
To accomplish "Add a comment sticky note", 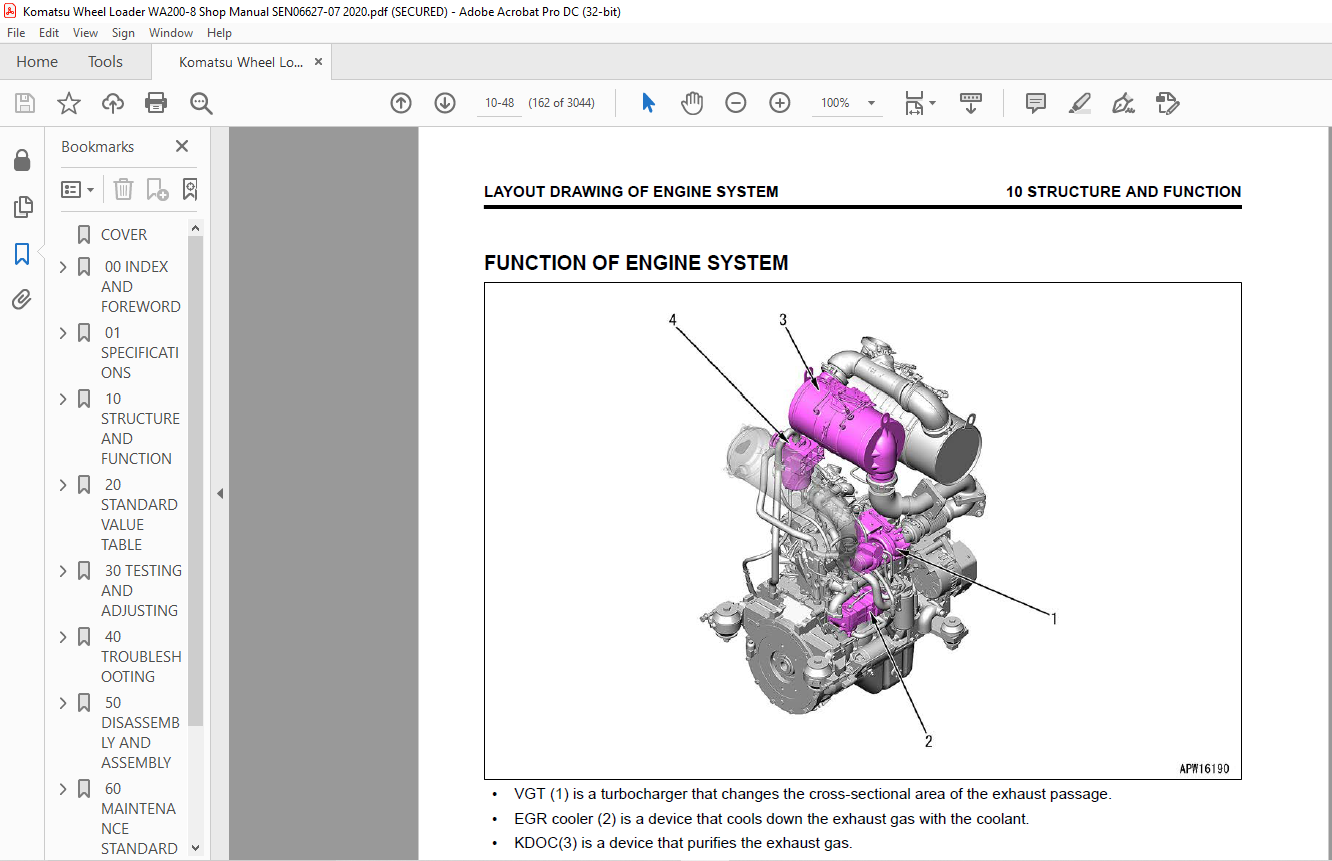I will click(1036, 103).
